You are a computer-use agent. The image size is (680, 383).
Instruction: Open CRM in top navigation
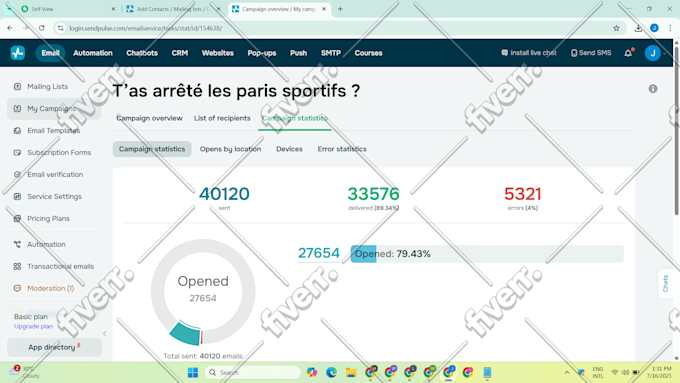[x=180, y=53]
